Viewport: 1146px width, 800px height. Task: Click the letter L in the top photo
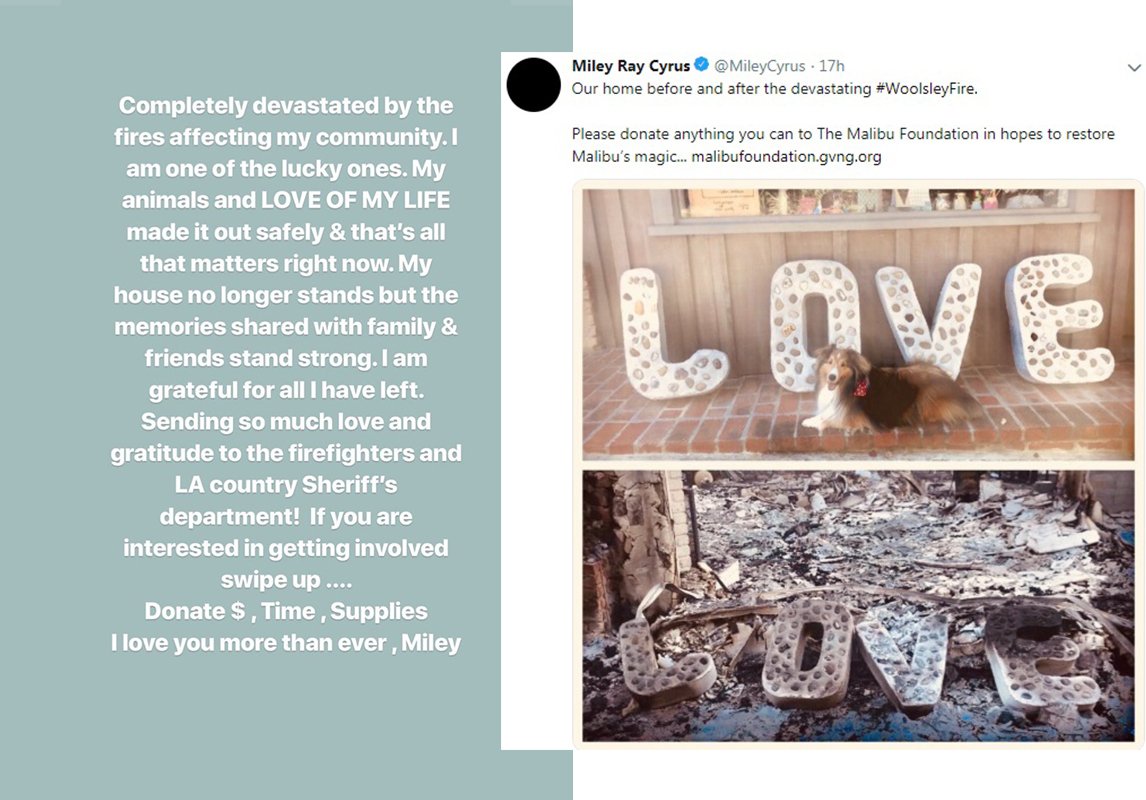669,333
